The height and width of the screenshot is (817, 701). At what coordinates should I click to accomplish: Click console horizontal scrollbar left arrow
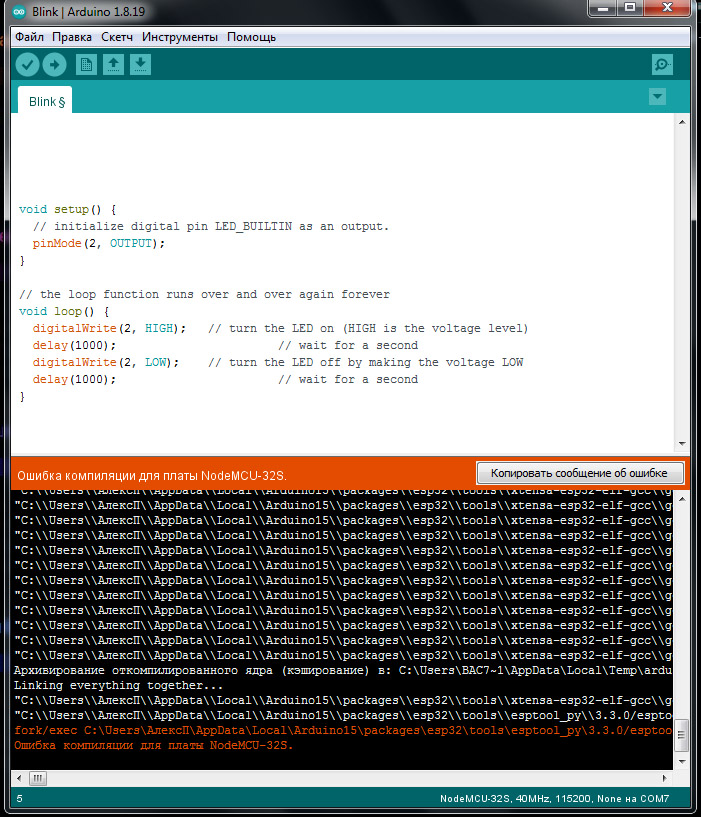click(x=19, y=778)
